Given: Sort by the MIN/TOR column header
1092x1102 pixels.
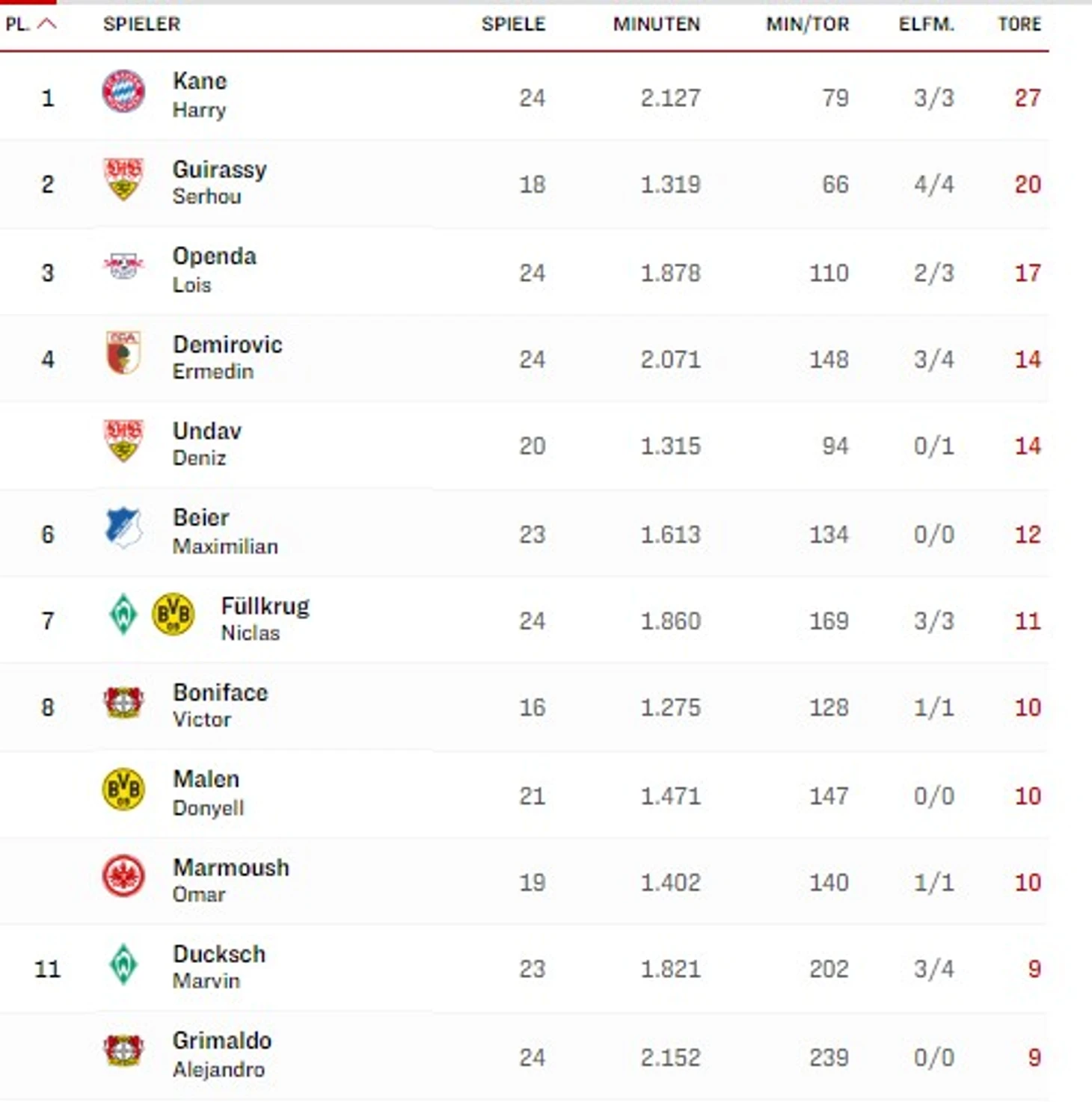Looking at the screenshot, I should click(807, 24).
